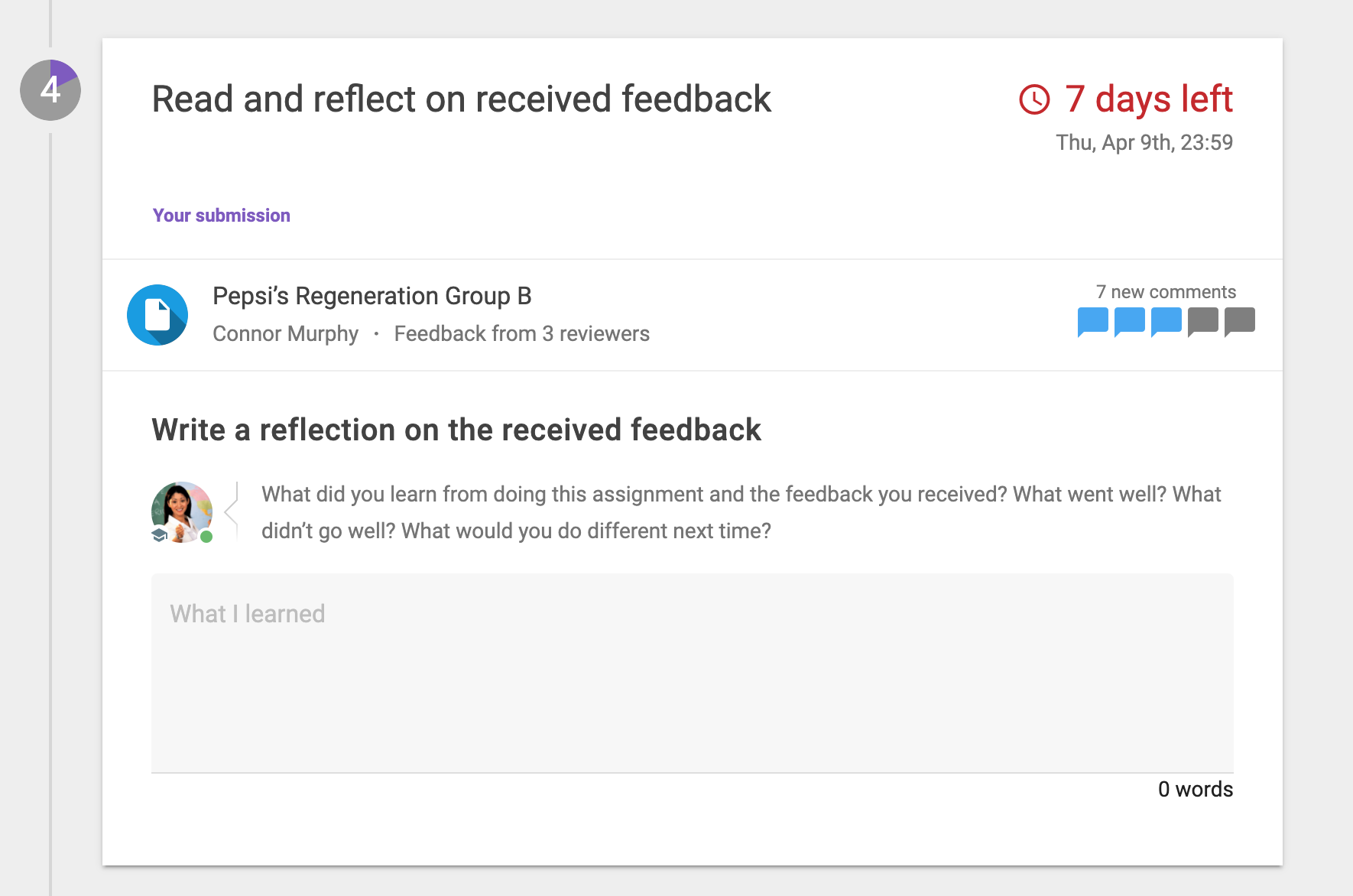Click the blue document file icon
The image size is (1353, 896).
point(157,315)
